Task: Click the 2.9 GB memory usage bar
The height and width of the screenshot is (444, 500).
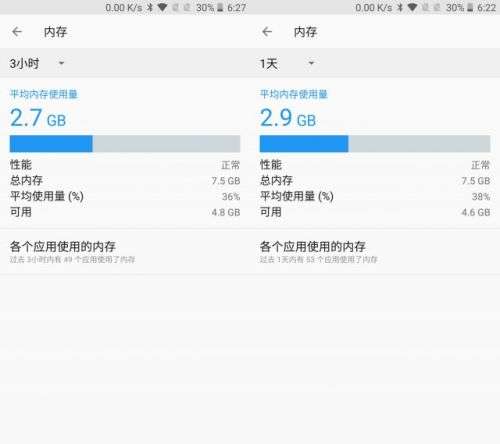Action: 375,144
